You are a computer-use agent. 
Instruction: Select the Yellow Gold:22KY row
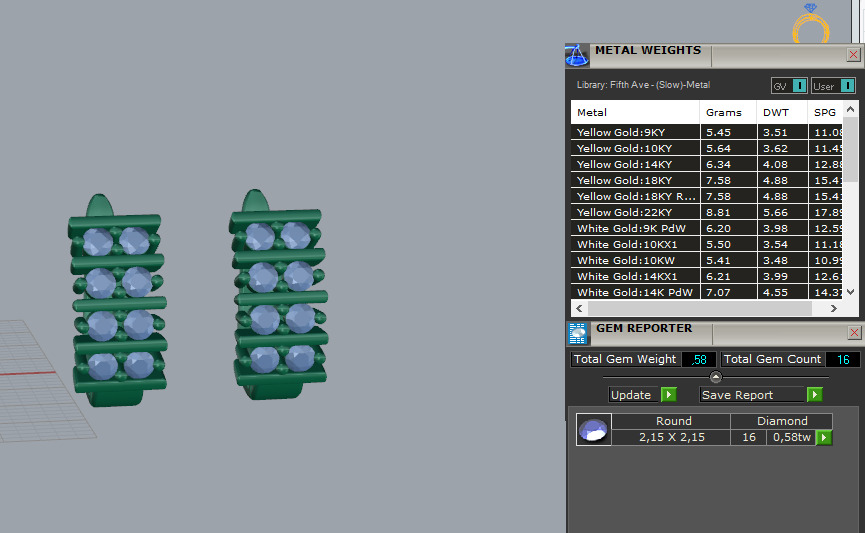pos(707,212)
